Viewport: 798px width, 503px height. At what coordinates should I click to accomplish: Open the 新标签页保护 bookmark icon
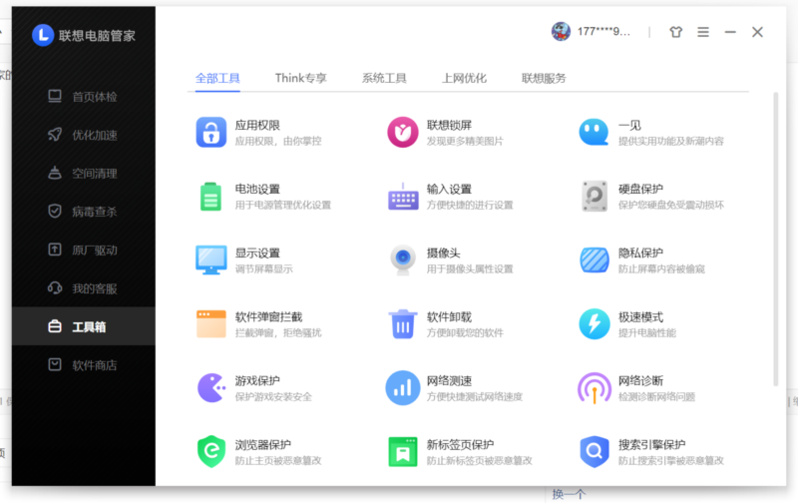tap(403, 452)
